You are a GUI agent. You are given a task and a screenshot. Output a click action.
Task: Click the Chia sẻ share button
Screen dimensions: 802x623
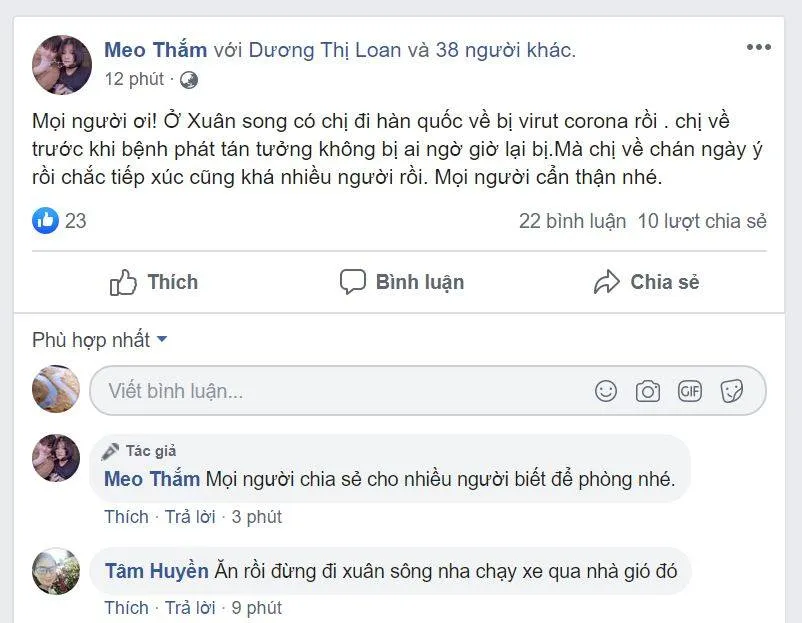tap(646, 282)
